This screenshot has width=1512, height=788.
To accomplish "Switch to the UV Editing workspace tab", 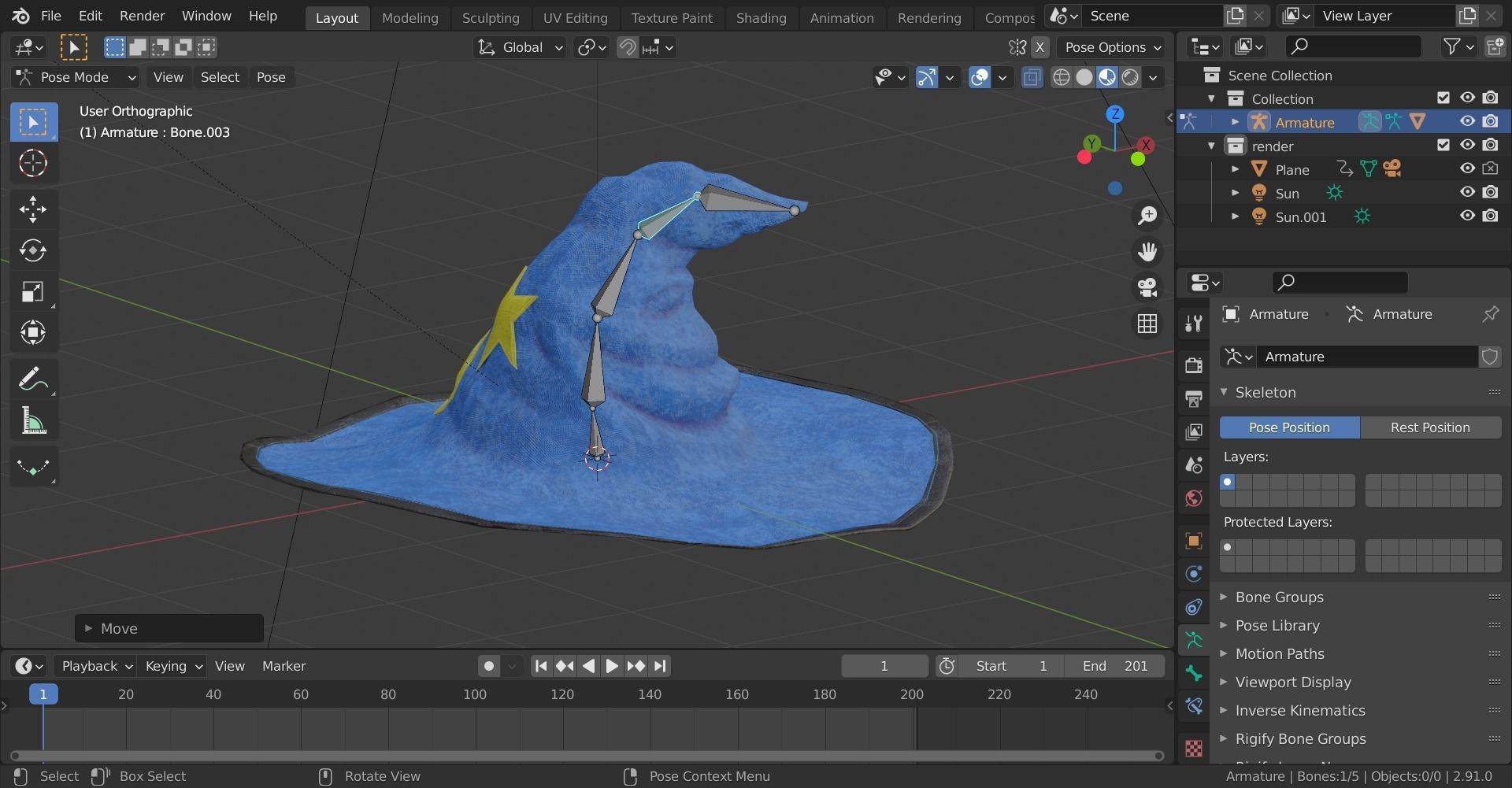I will (x=575, y=17).
